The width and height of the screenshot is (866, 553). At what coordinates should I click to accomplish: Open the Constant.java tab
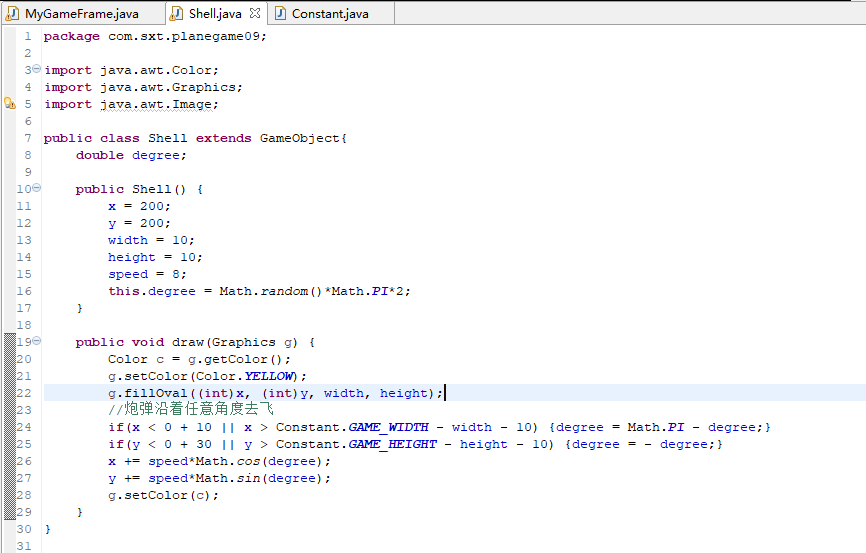pyautogui.click(x=330, y=13)
